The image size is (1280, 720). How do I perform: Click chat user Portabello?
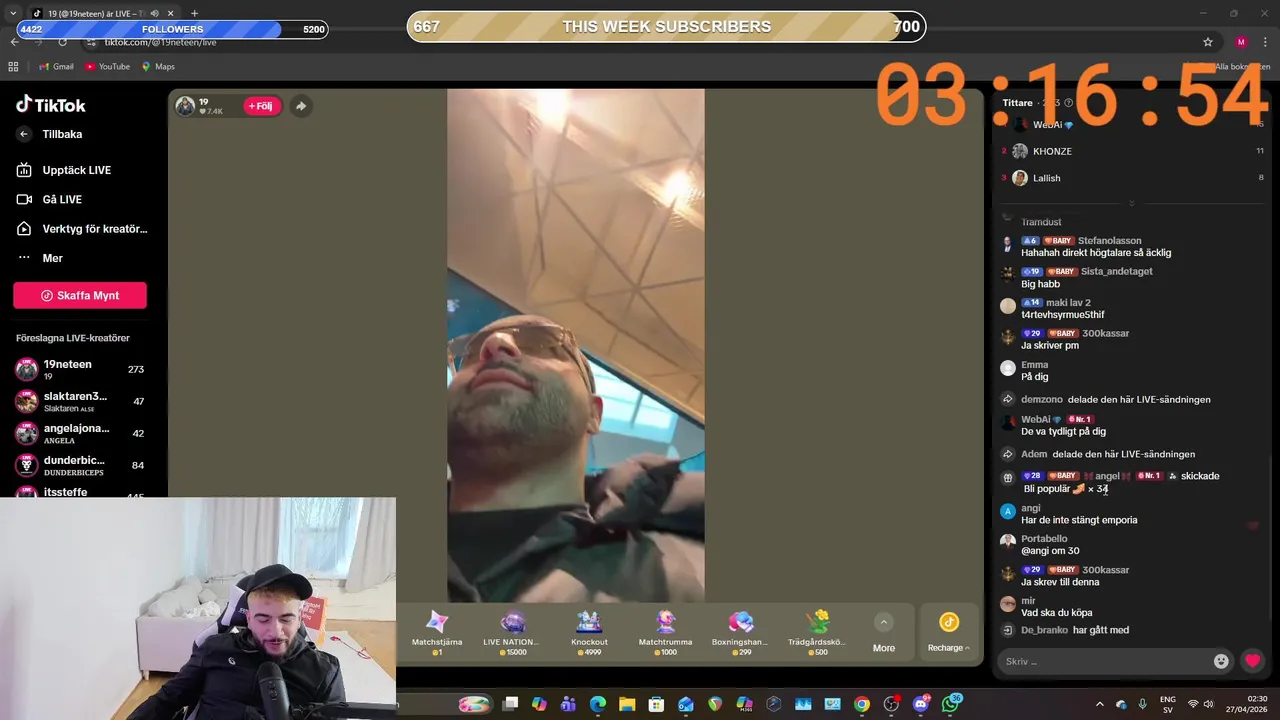pos(1044,539)
